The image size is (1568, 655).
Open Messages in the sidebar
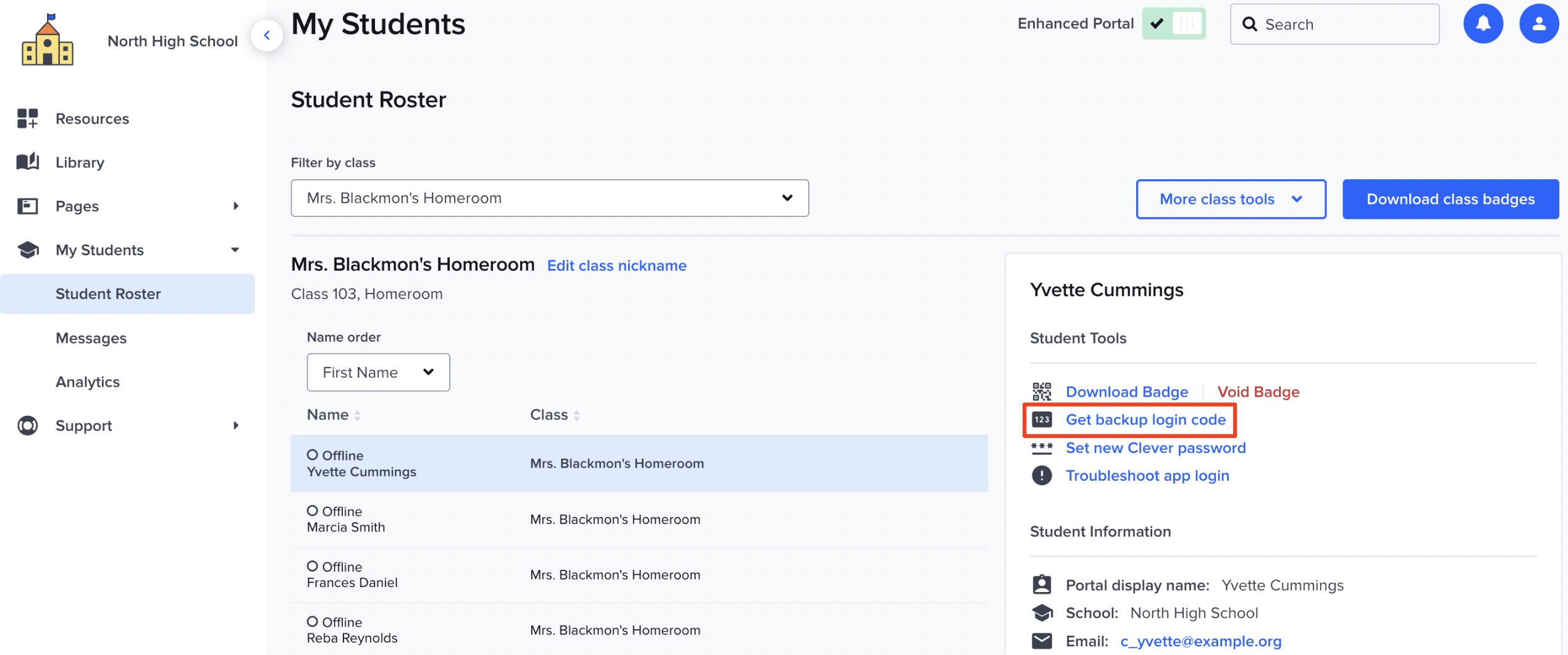point(91,338)
